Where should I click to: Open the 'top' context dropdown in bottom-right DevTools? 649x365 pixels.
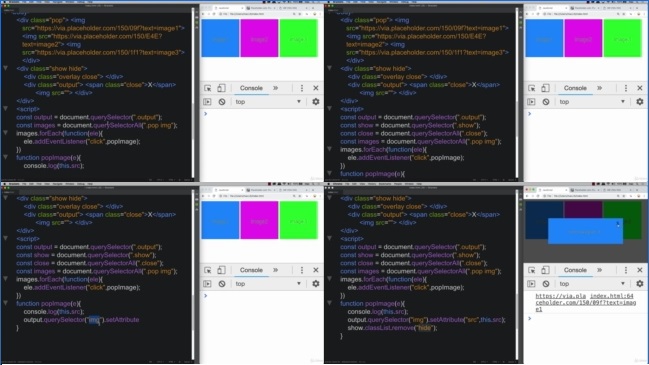[592, 284]
